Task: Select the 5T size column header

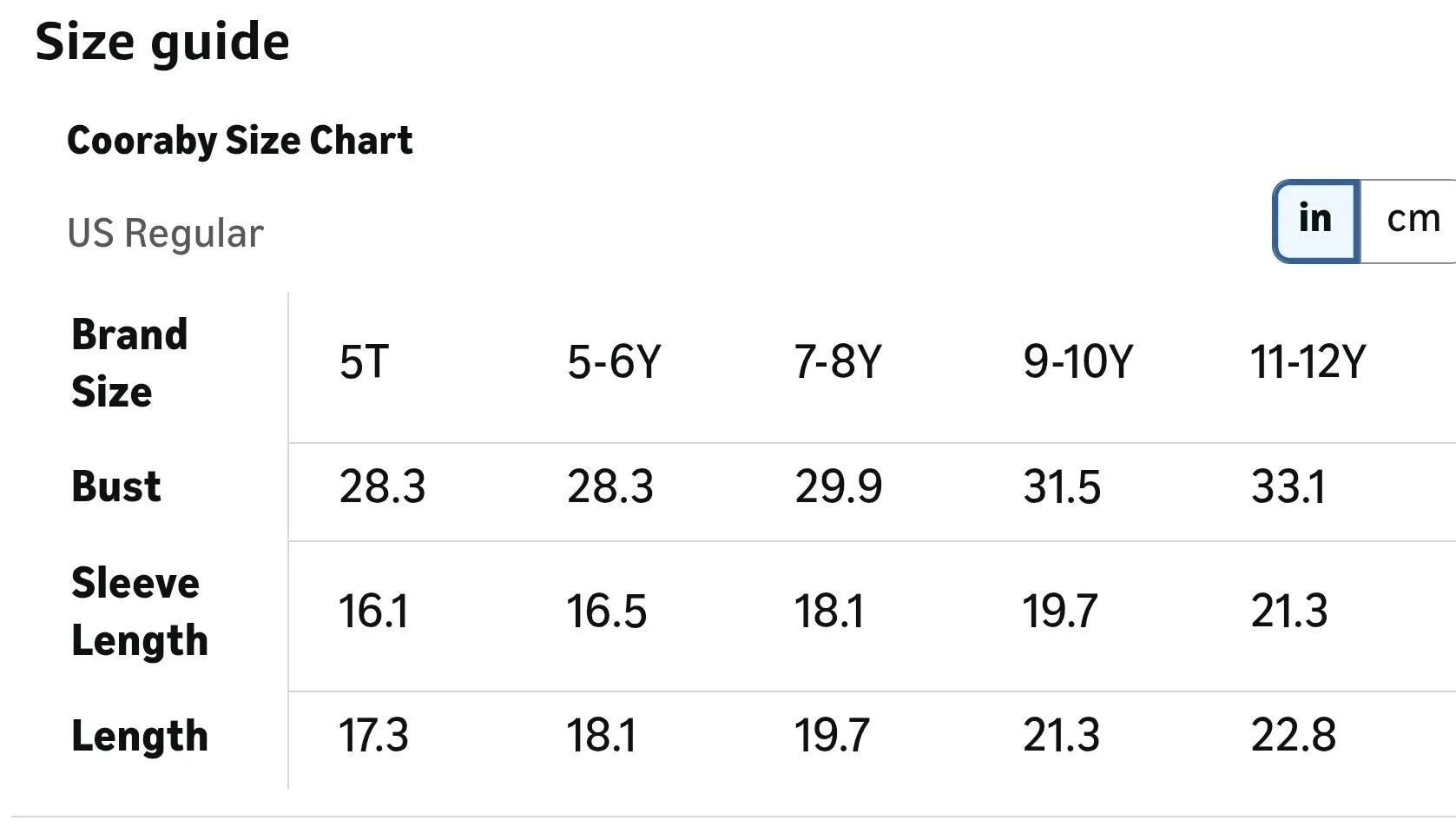Action: [364, 362]
